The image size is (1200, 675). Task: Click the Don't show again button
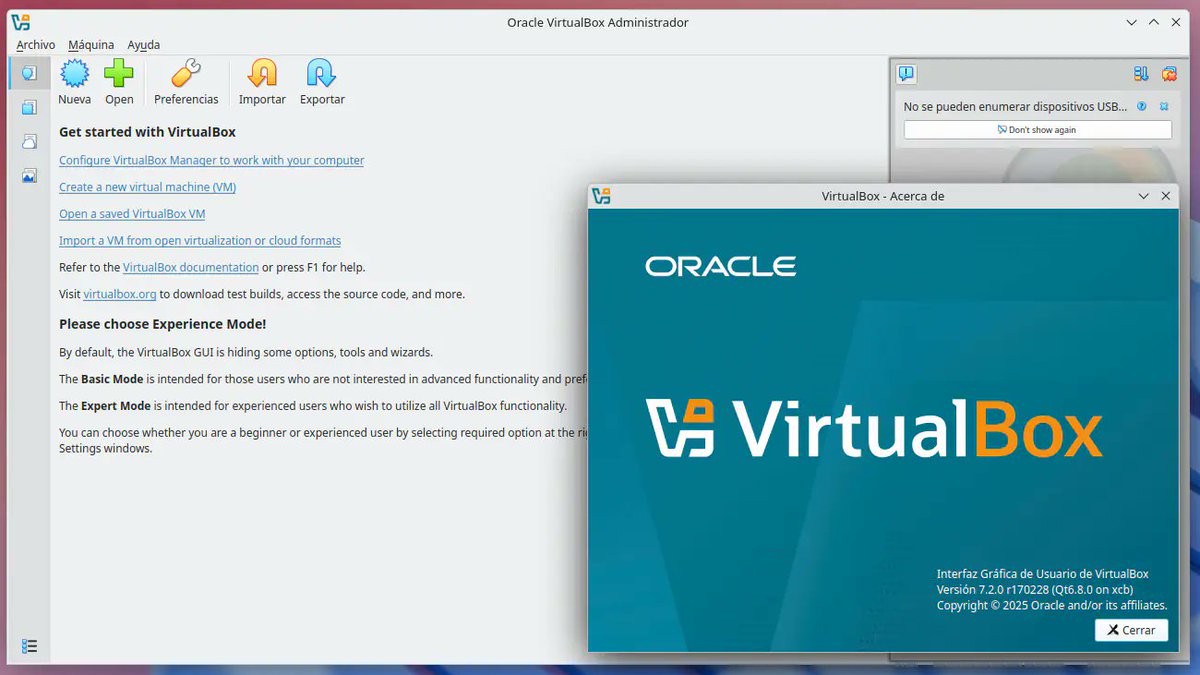point(1037,130)
